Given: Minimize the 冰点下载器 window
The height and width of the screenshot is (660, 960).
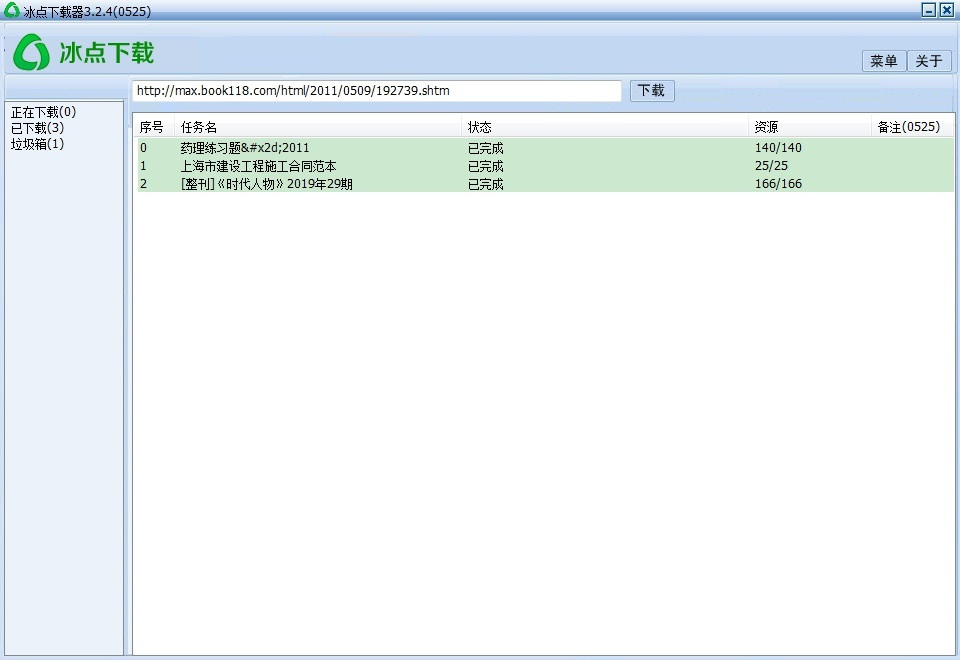Looking at the screenshot, I should (929, 10).
